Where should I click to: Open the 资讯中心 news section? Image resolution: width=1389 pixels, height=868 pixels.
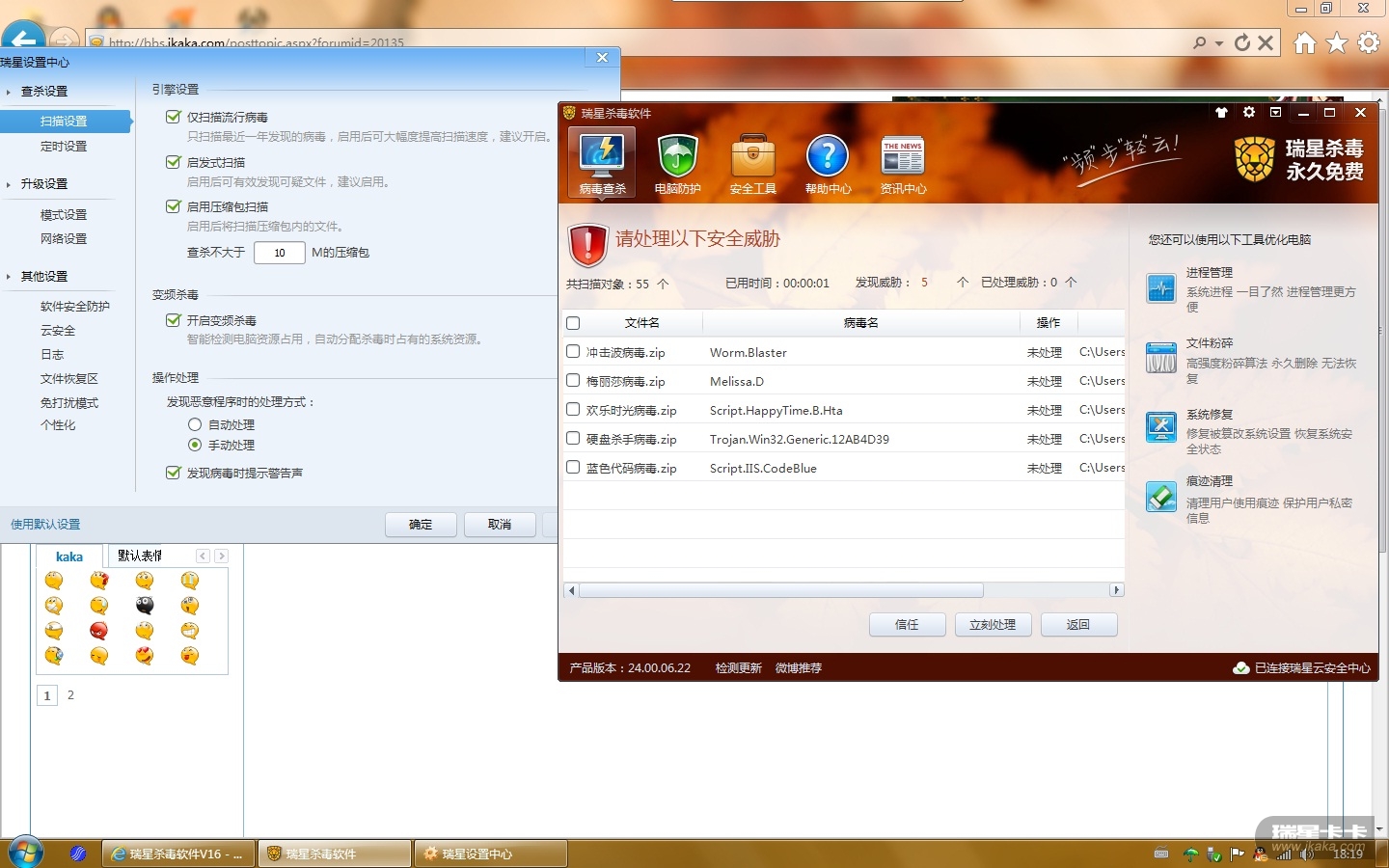click(x=903, y=163)
